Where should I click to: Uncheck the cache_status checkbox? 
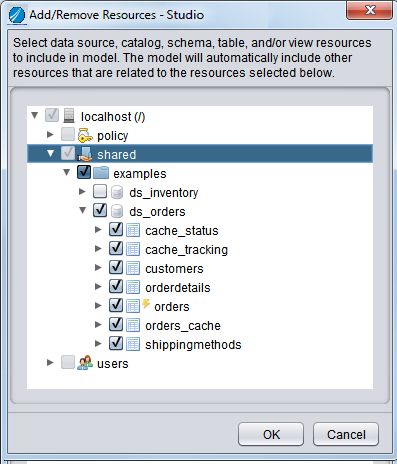(x=116, y=229)
